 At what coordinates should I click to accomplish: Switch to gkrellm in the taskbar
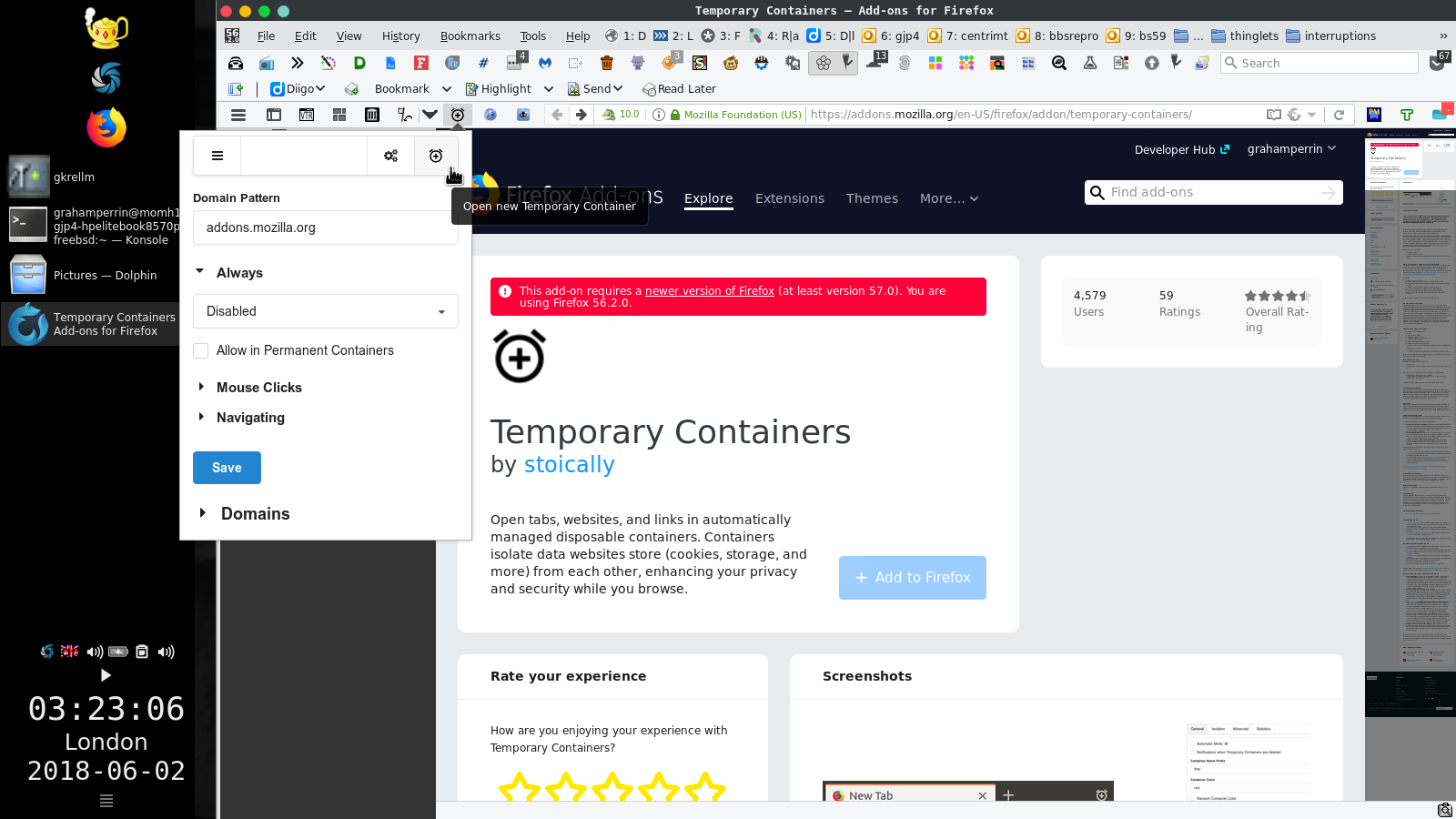[x=91, y=177]
